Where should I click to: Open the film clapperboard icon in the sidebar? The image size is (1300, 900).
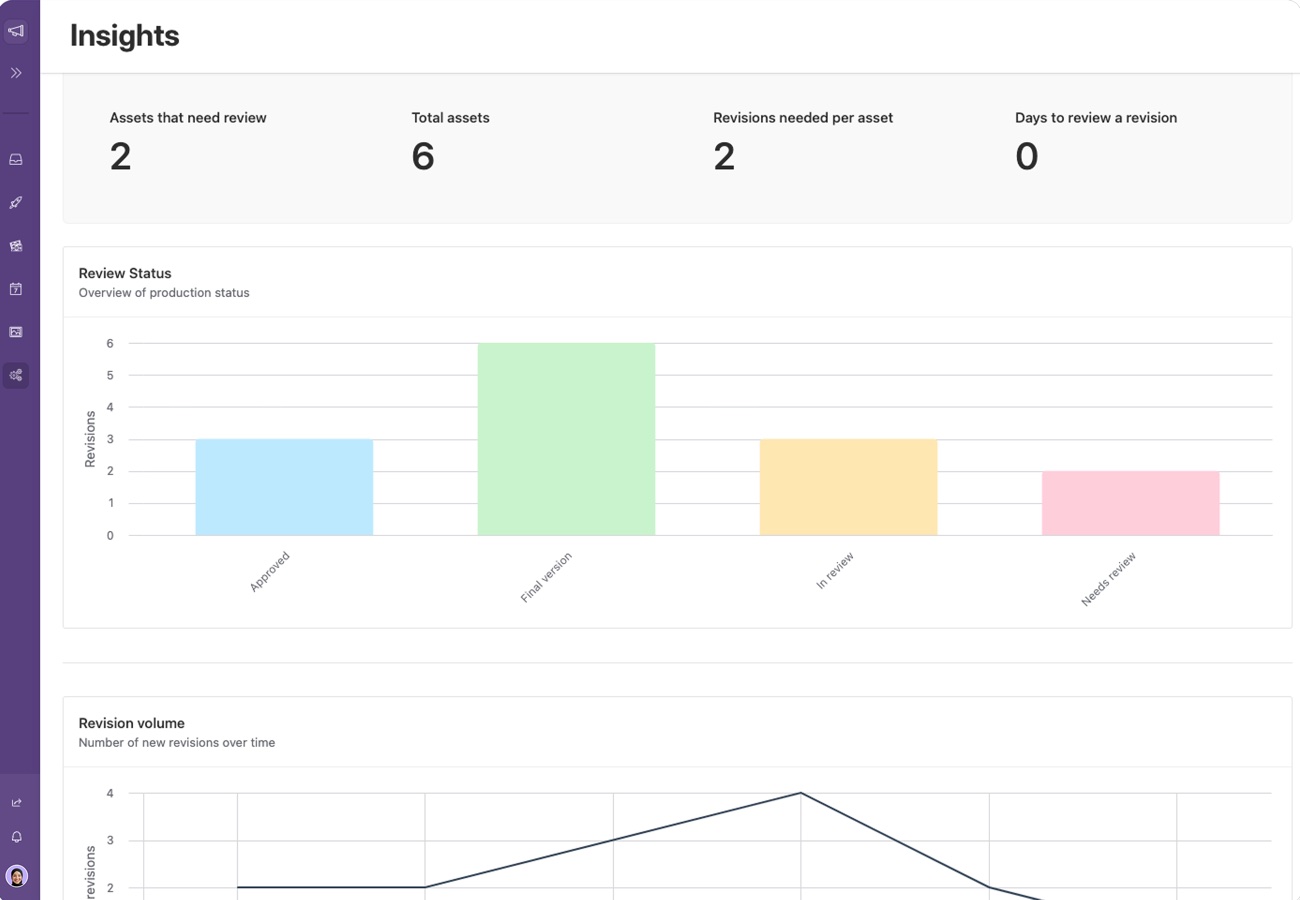point(16,246)
